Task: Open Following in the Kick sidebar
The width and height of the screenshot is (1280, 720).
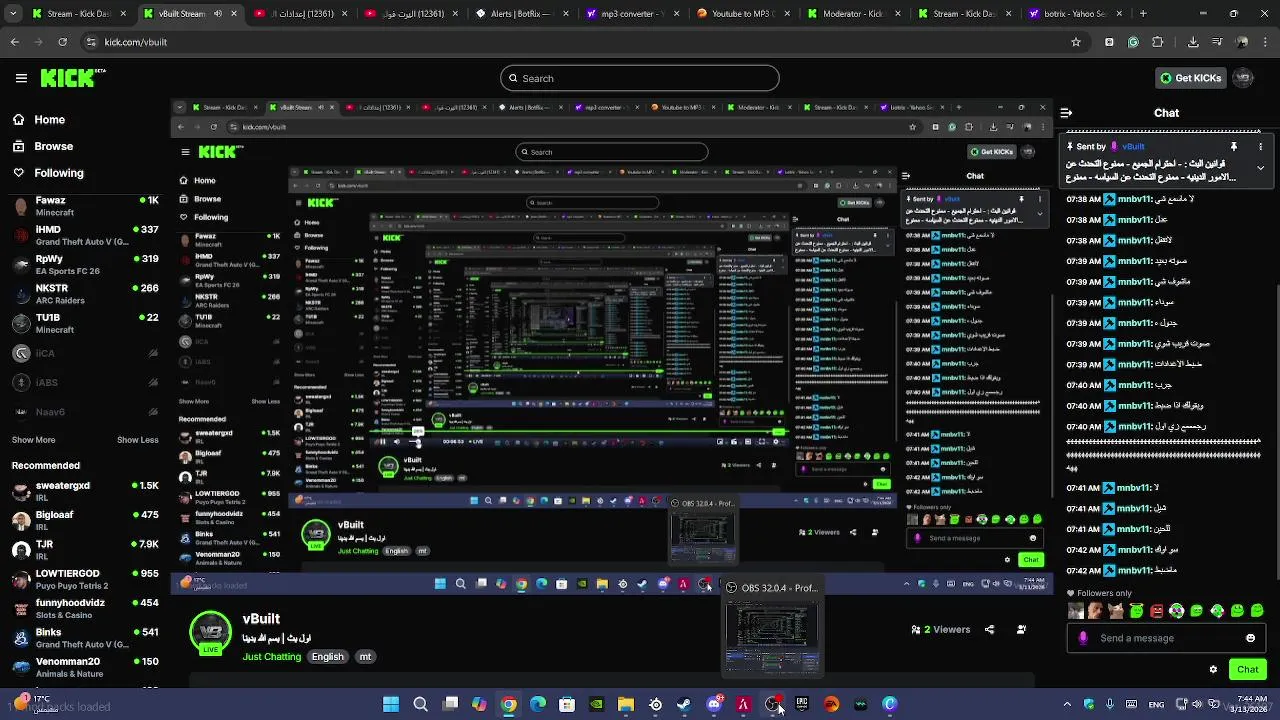Action: pyautogui.click(x=48, y=173)
